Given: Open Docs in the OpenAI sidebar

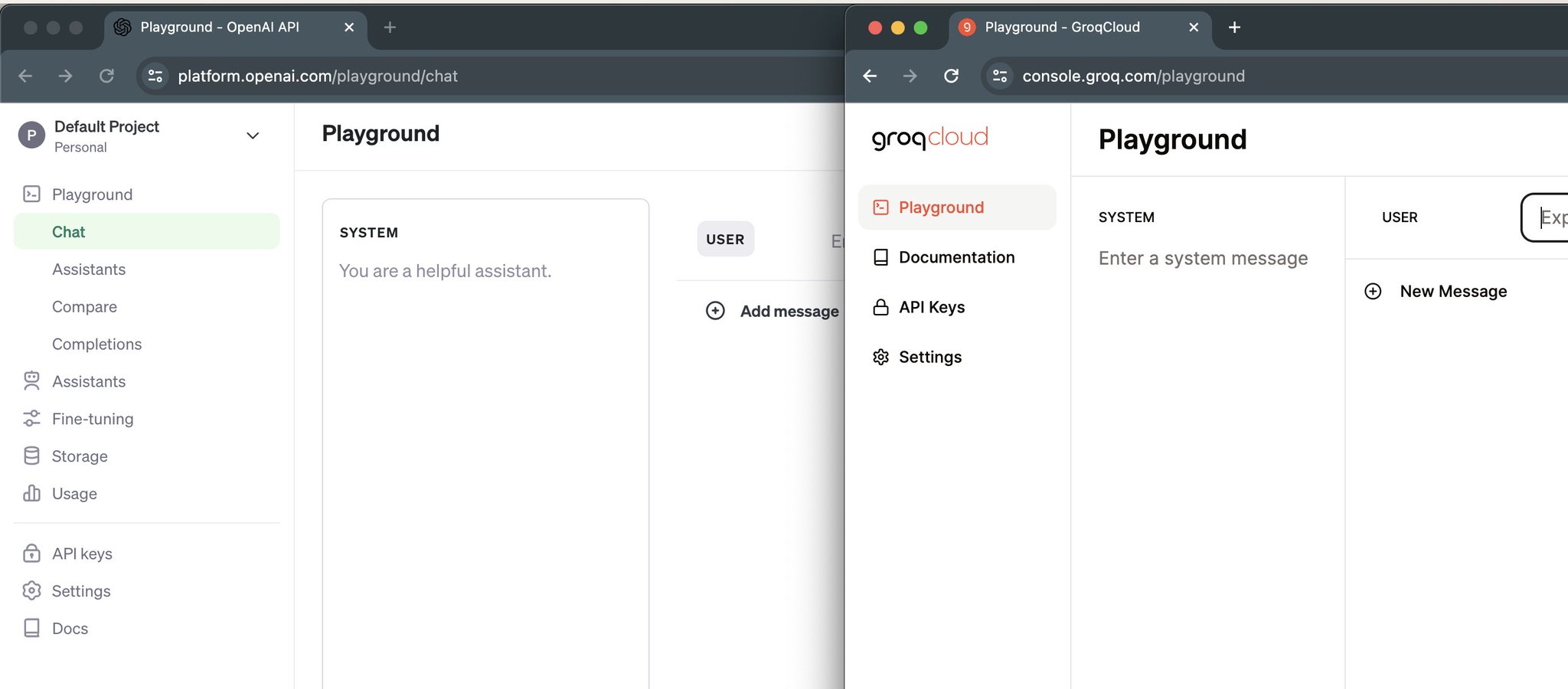Looking at the screenshot, I should [x=70, y=629].
